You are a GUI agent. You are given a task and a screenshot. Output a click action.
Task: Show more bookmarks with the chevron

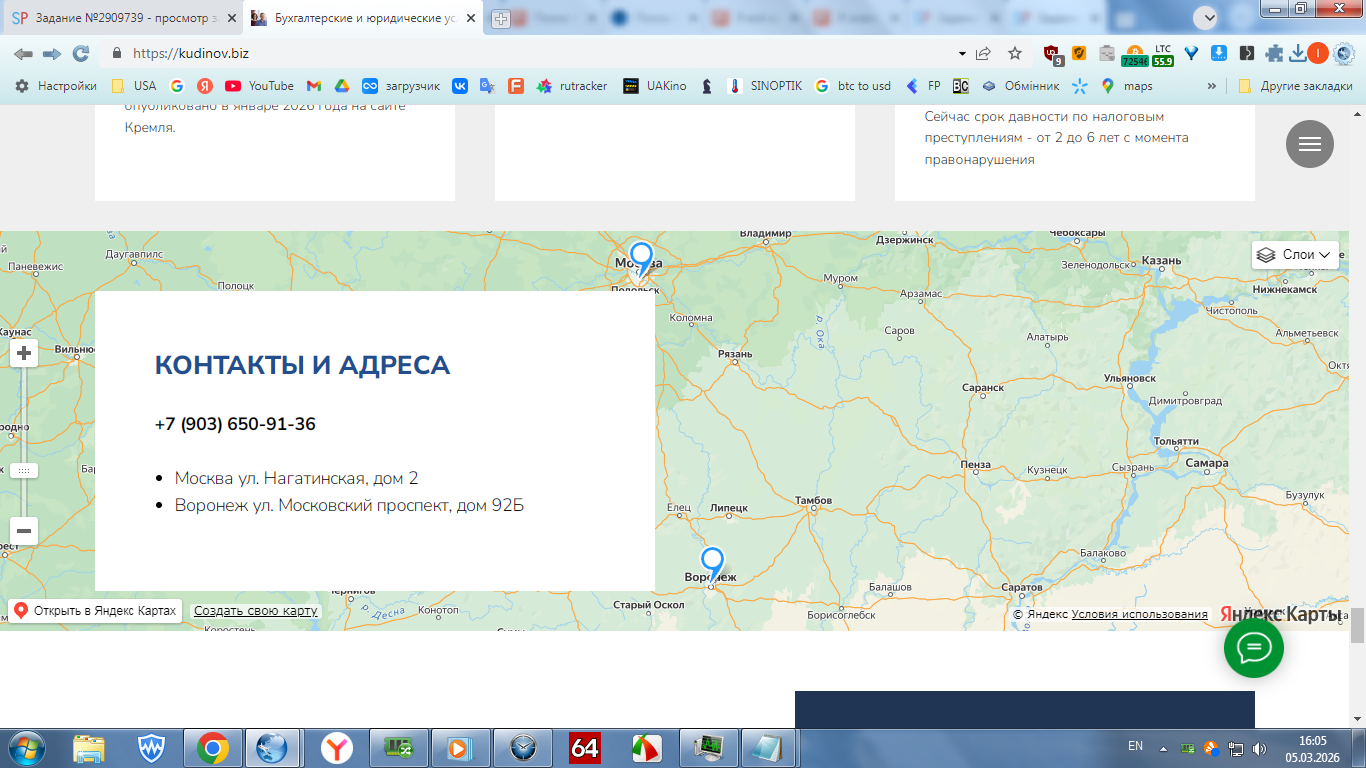(x=1213, y=86)
